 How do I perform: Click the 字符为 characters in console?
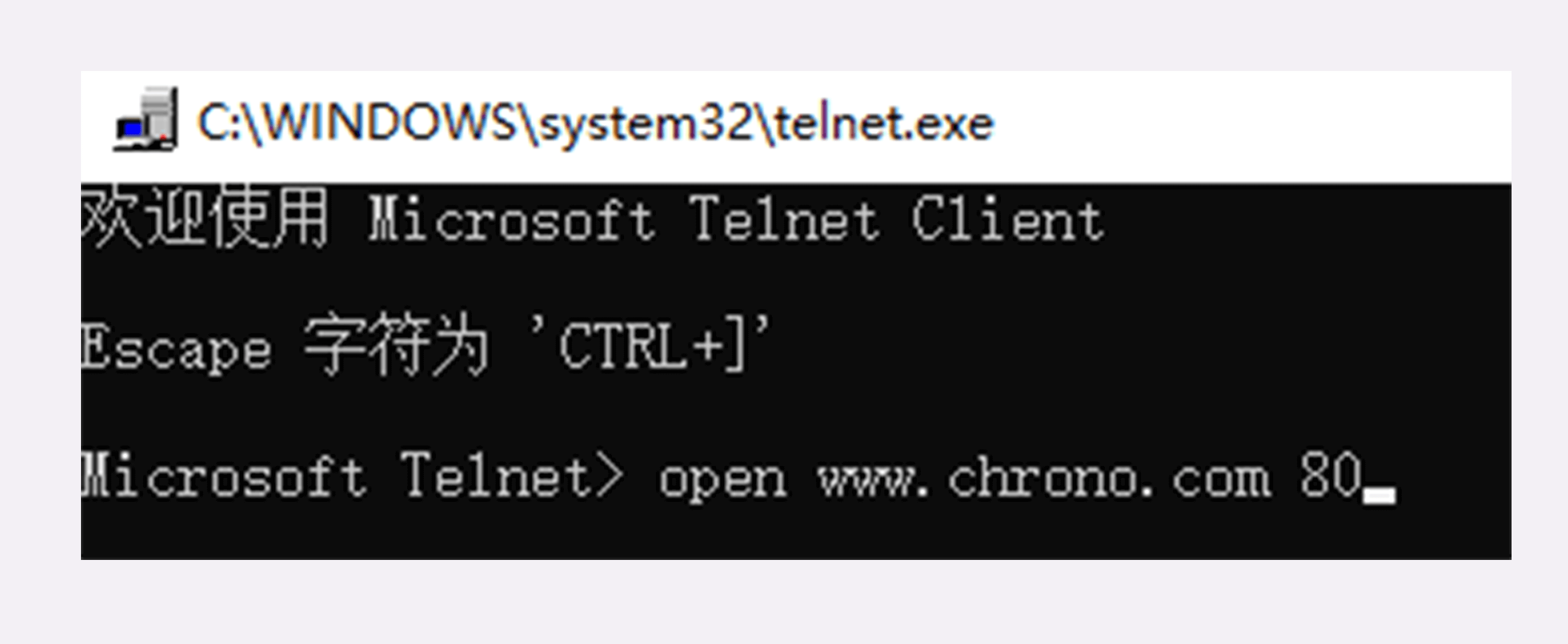click(396, 345)
